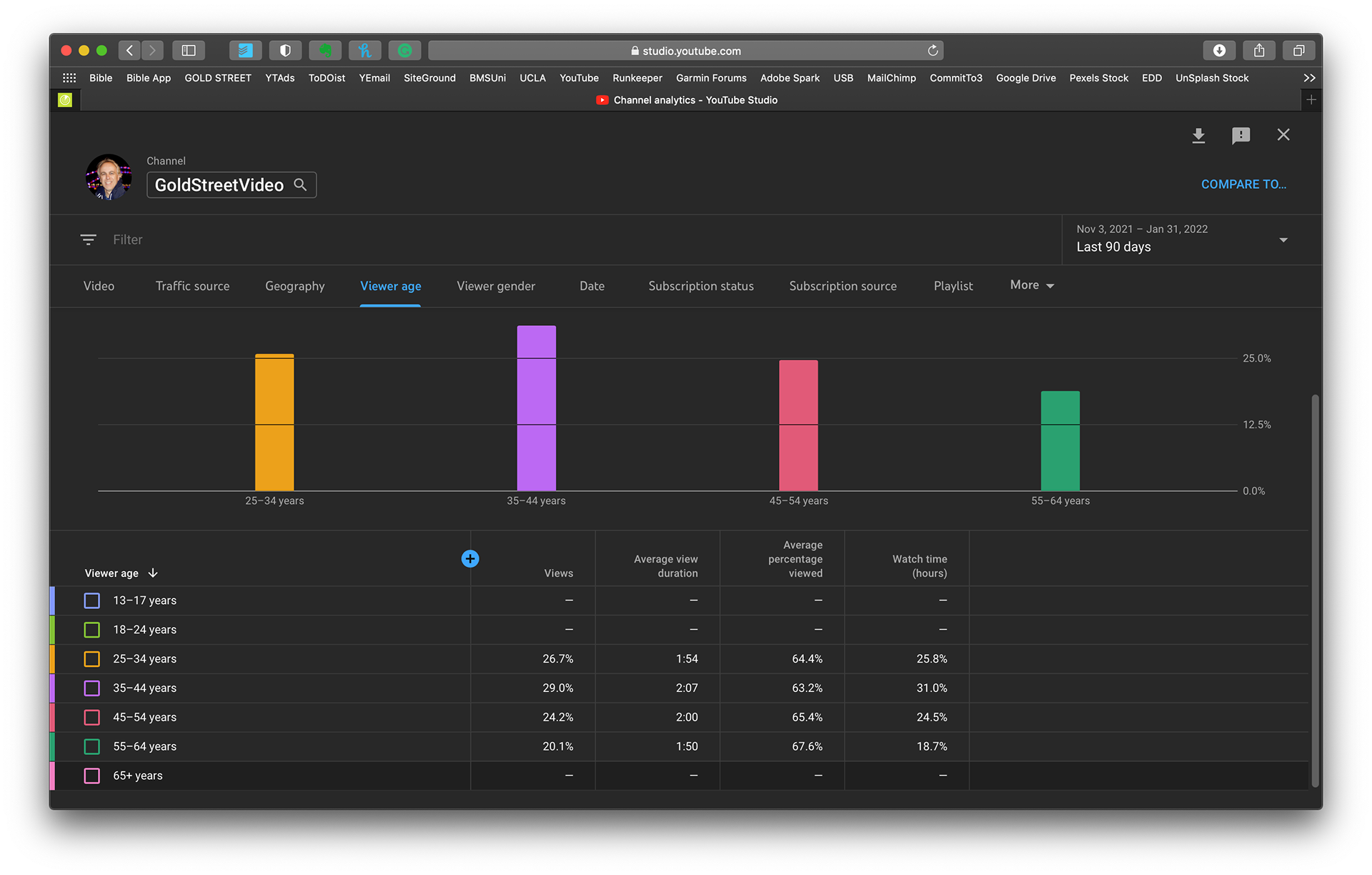
Task: Toggle the 45–54 years checkbox
Action: (x=92, y=717)
